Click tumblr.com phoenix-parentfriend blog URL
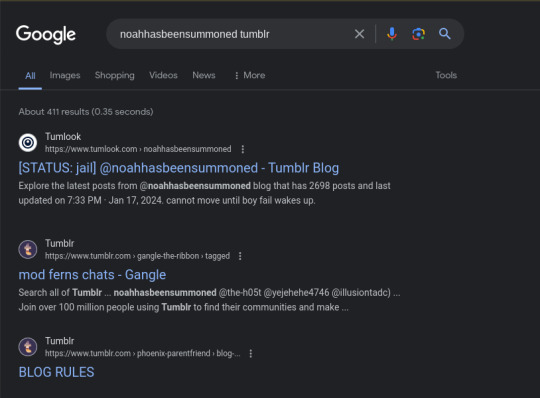 (x=143, y=353)
